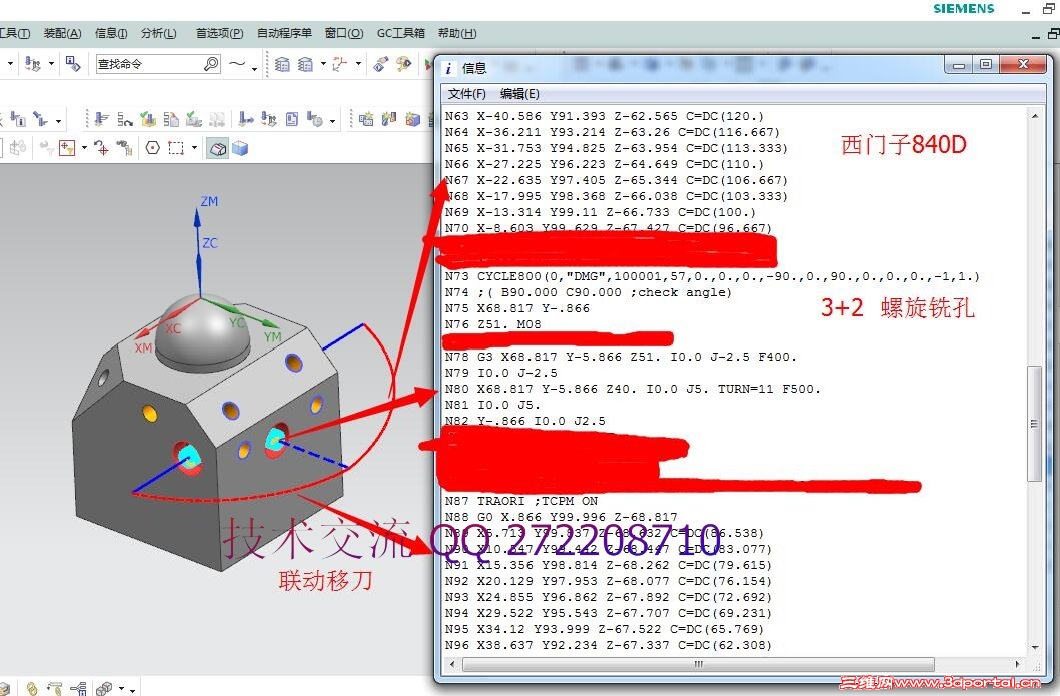Click the tool export arrow icon
The image size is (1060, 696).
coord(246,120)
